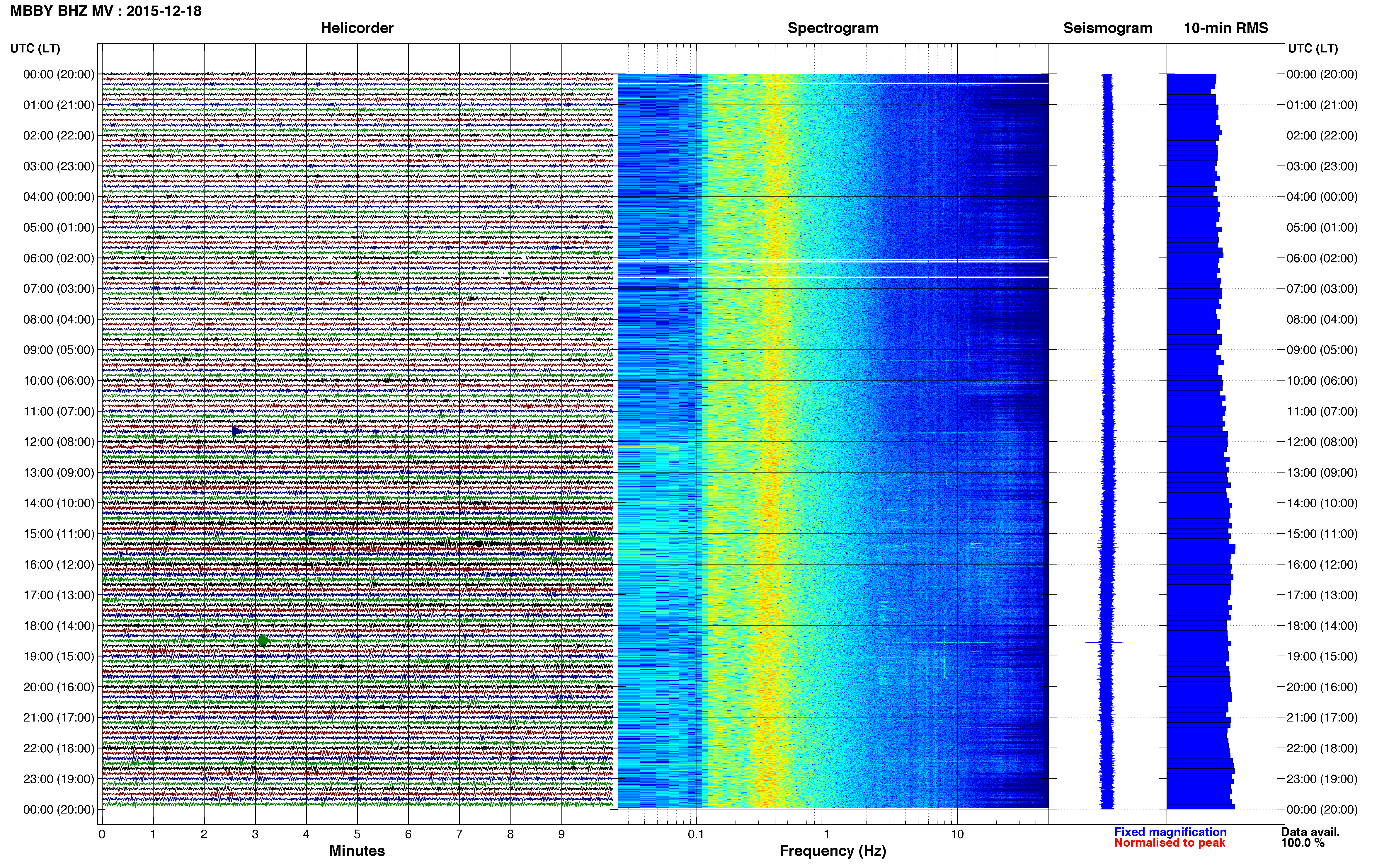Viewport: 1389px width, 868px height.
Task: Click the helicorder '18:00 (14:00)' time label
Action: click(59, 626)
